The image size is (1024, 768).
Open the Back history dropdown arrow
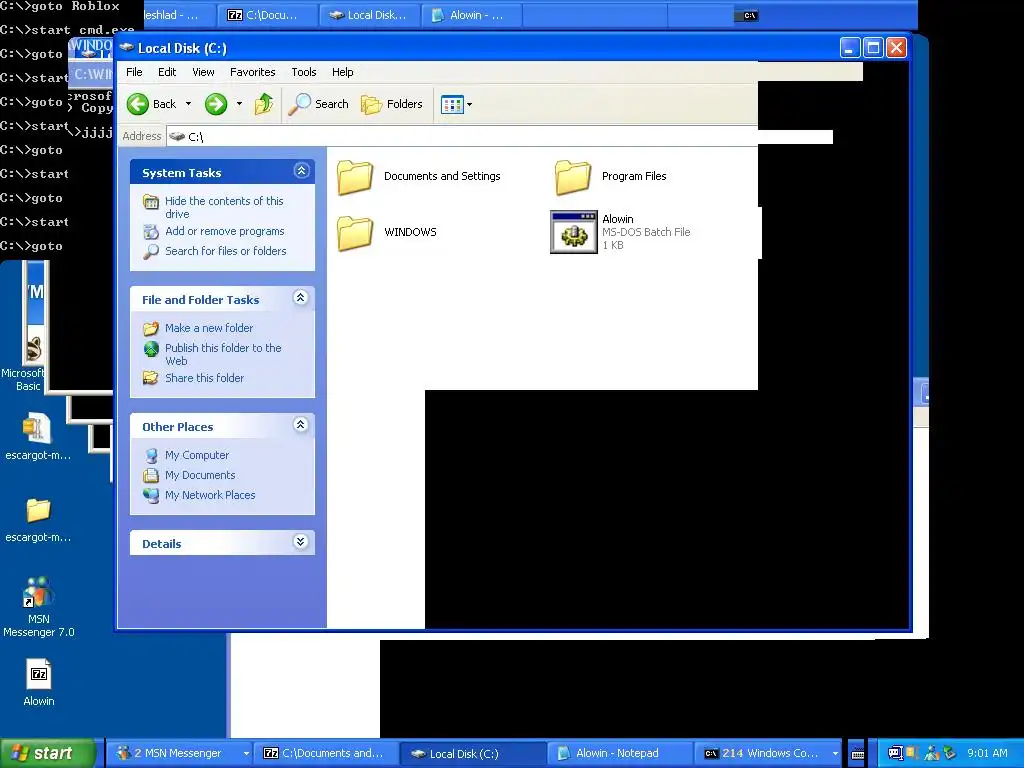(188, 104)
